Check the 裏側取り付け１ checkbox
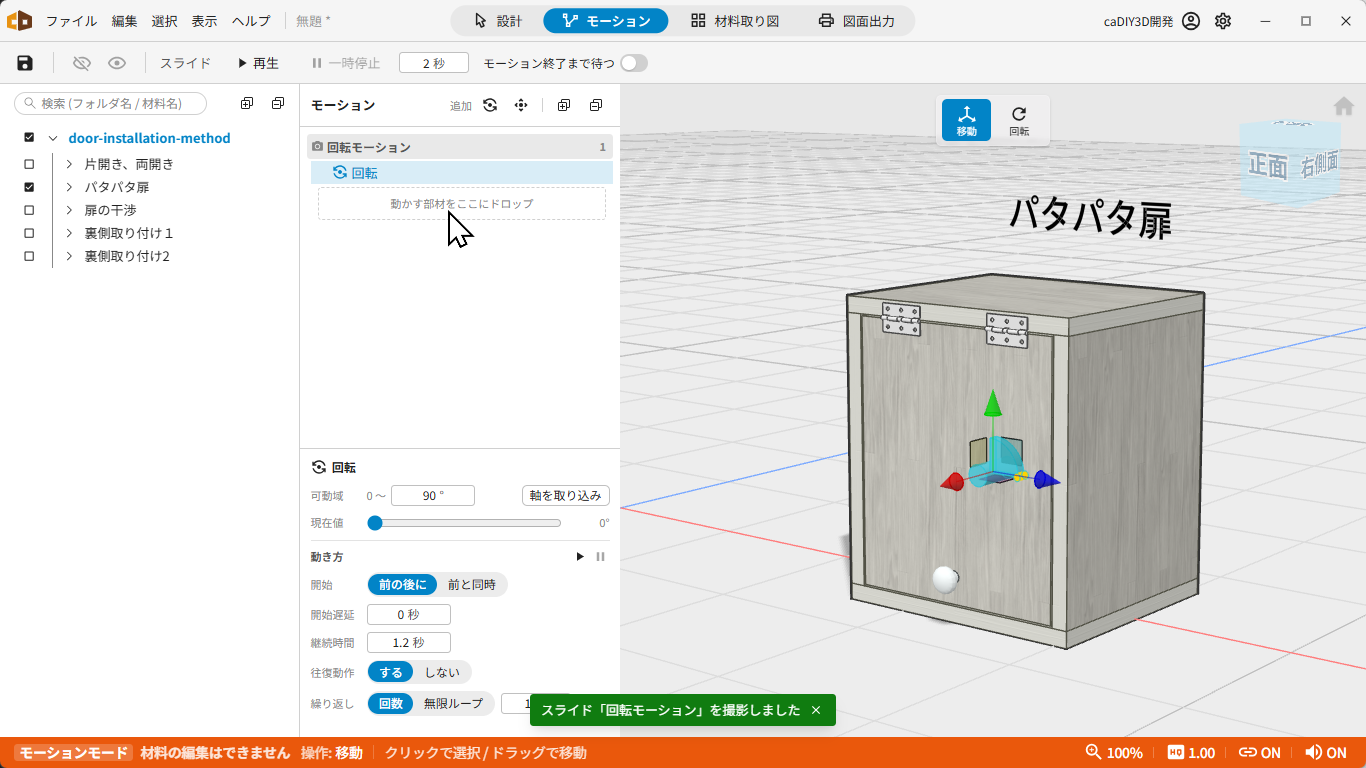The width and height of the screenshot is (1366, 768). 29,233
